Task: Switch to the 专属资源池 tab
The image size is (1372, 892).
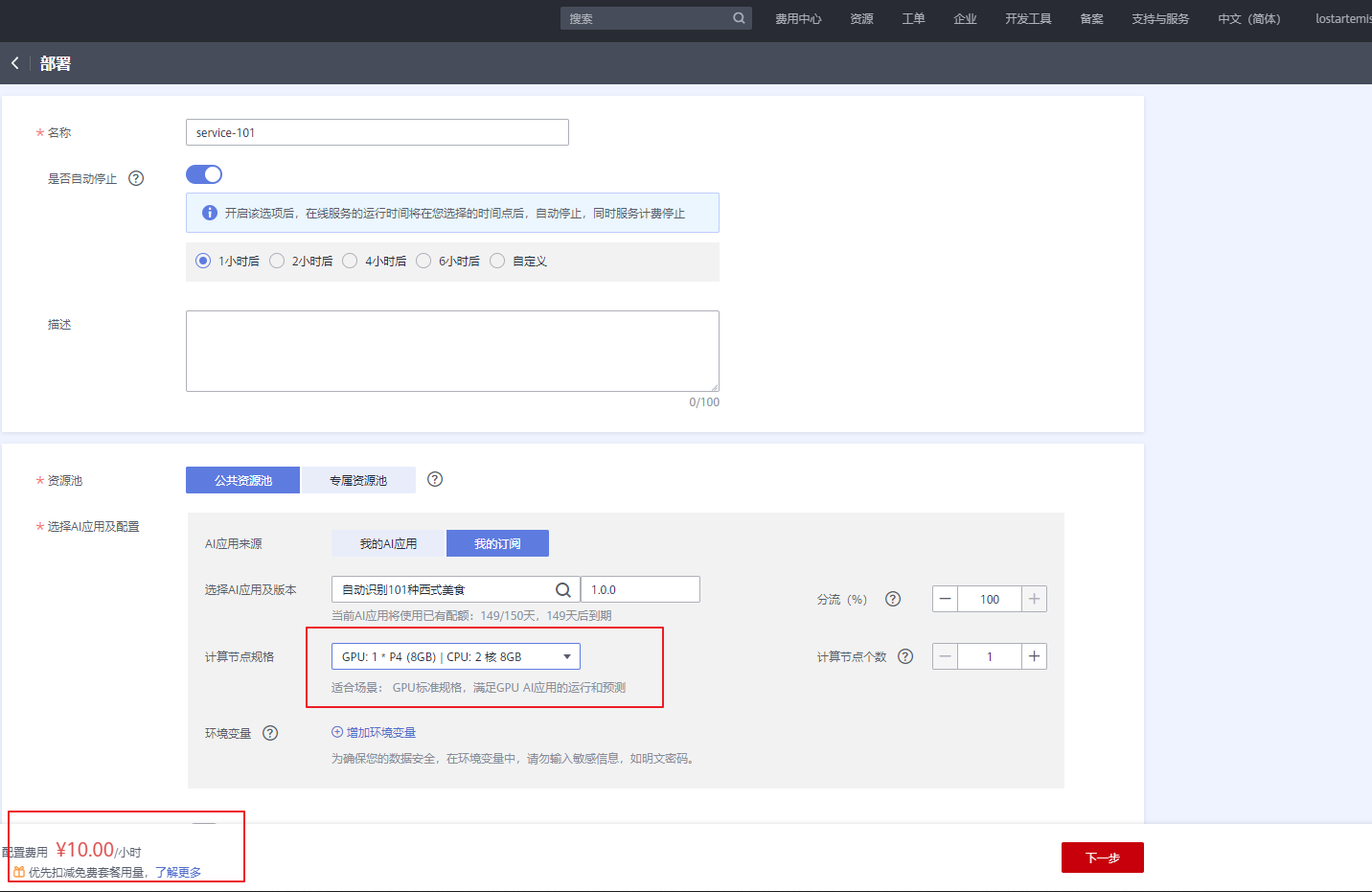Action: pyautogui.click(x=358, y=480)
